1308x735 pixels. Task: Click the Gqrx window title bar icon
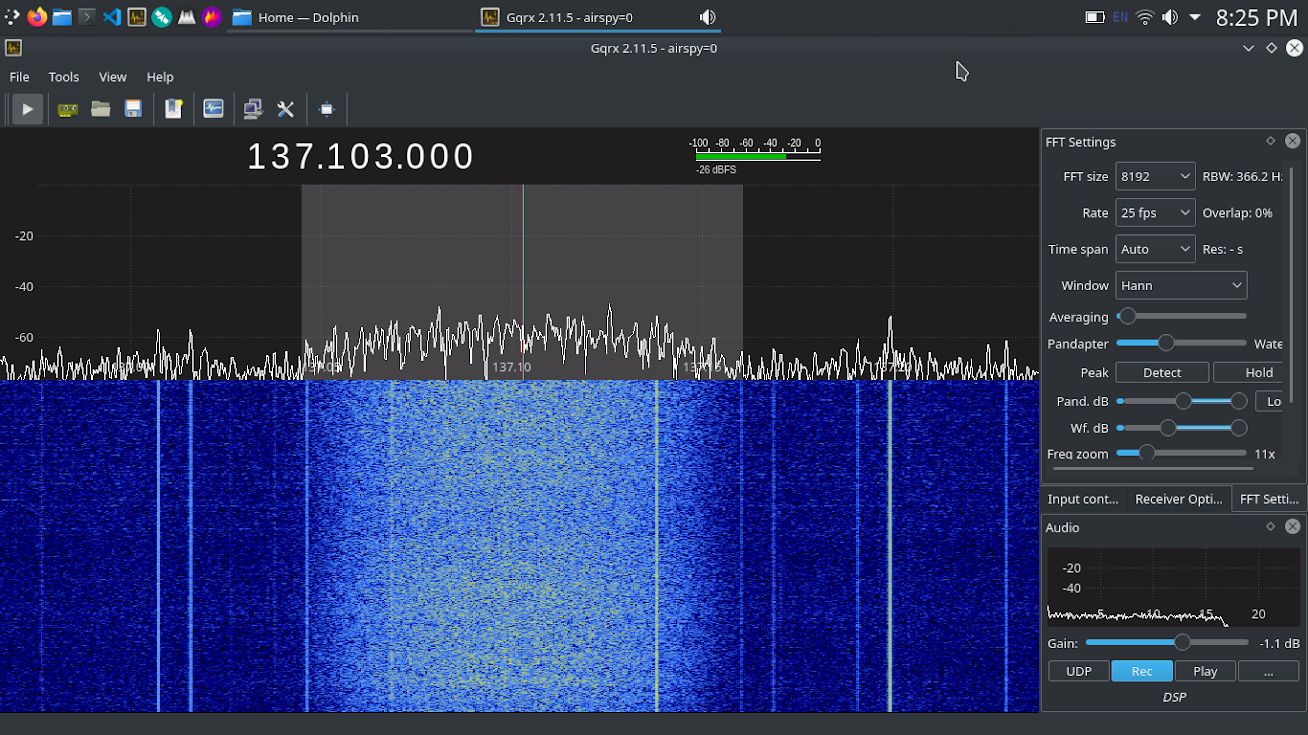click(x=13, y=48)
